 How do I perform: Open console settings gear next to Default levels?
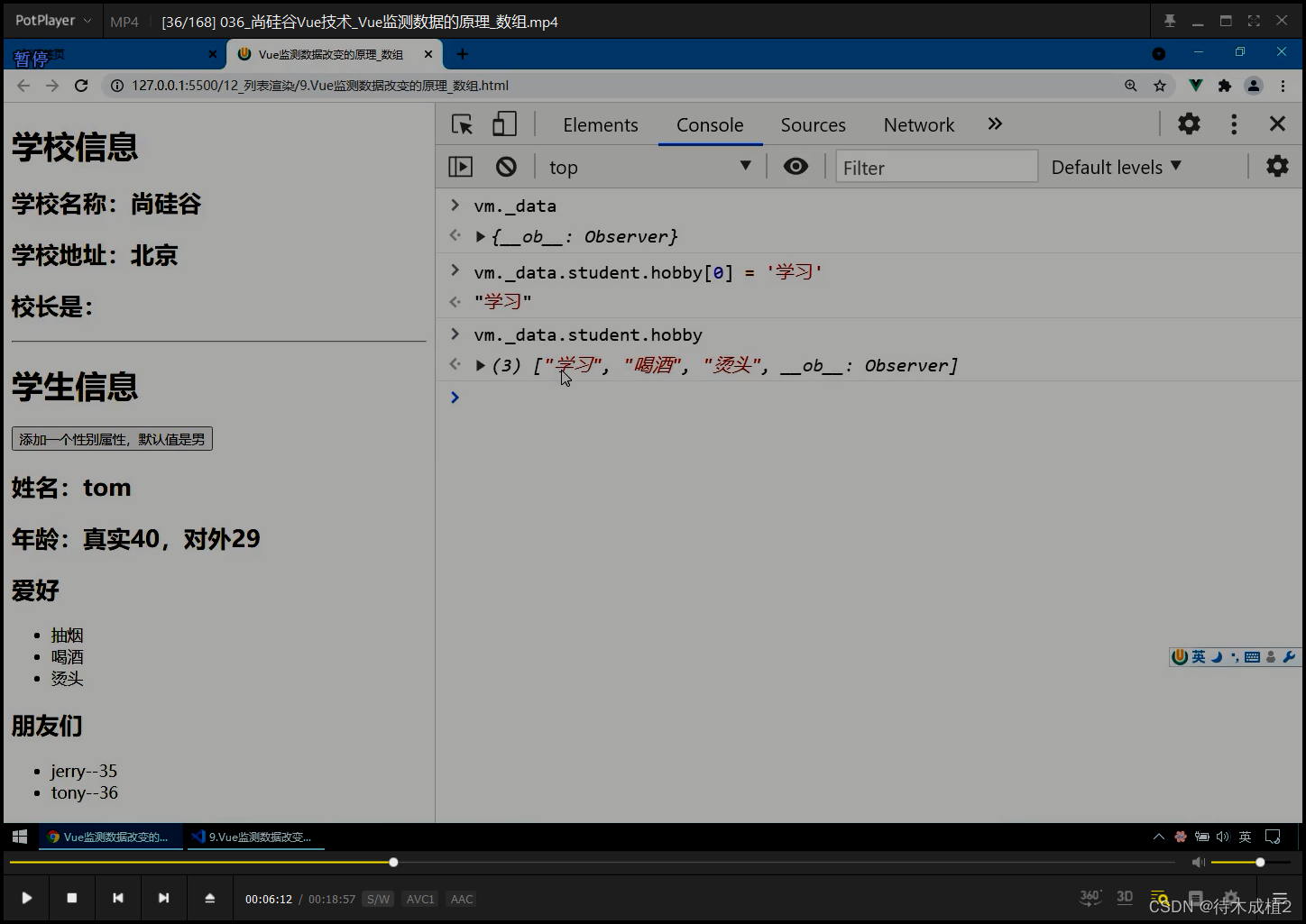pyautogui.click(x=1277, y=166)
